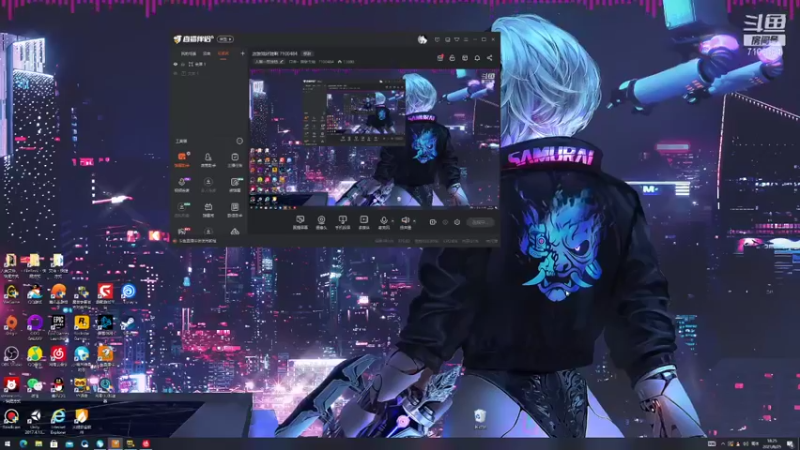Expand microphone options arrow
The height and width of the screenshot is (450, 800).
(392, 221)
